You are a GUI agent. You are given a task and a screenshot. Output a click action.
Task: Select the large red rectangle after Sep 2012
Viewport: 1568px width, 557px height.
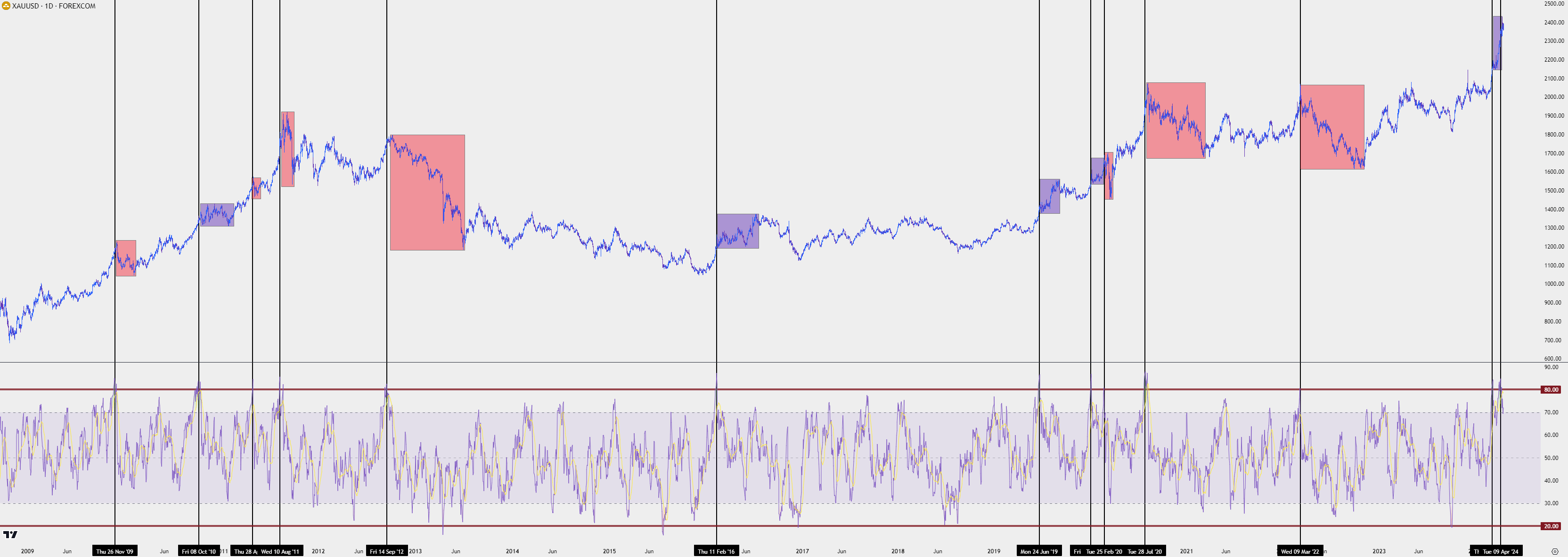point(427,192)
